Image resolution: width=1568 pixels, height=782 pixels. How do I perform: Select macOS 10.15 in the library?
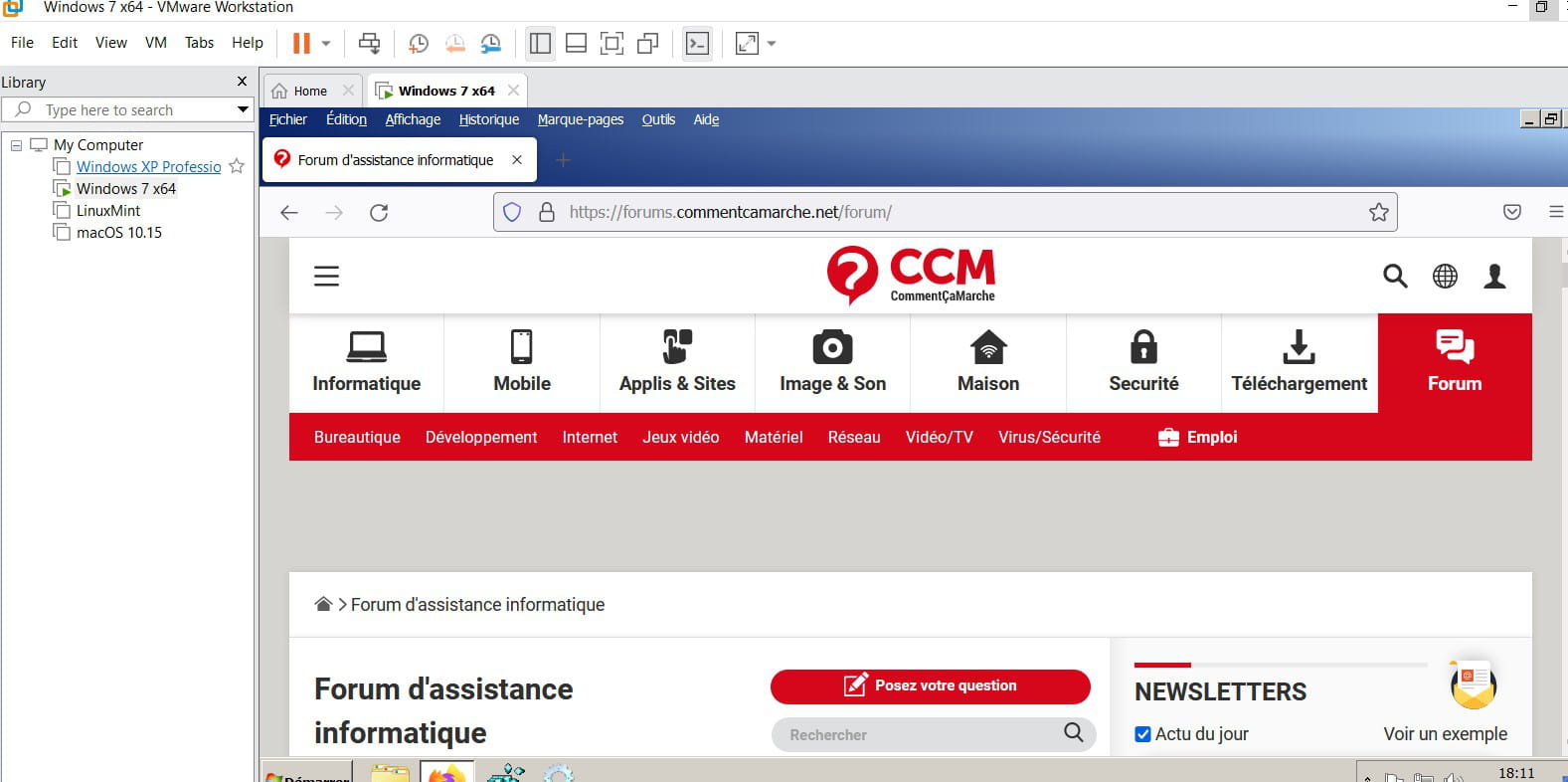[x=118, y=233]
